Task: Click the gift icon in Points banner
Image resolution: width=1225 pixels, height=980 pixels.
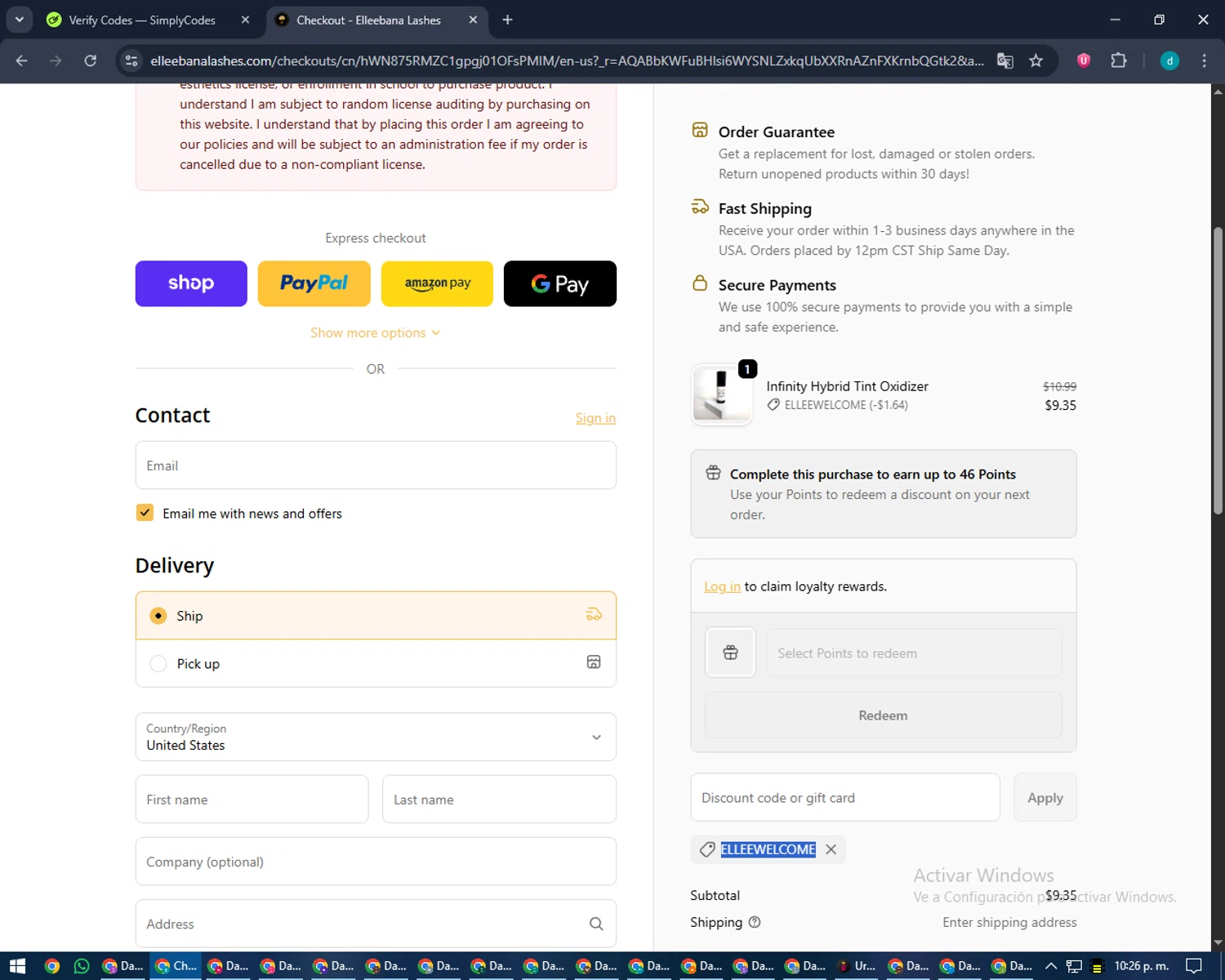Action: [713, 473]
